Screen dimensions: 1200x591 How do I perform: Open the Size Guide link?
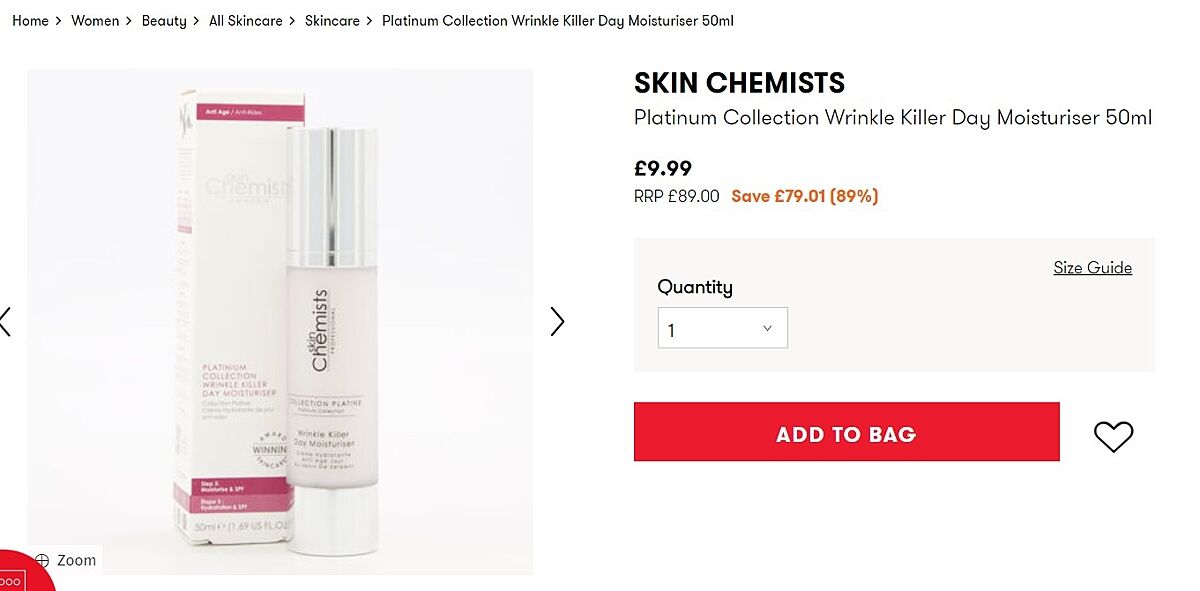[1092, 268]
